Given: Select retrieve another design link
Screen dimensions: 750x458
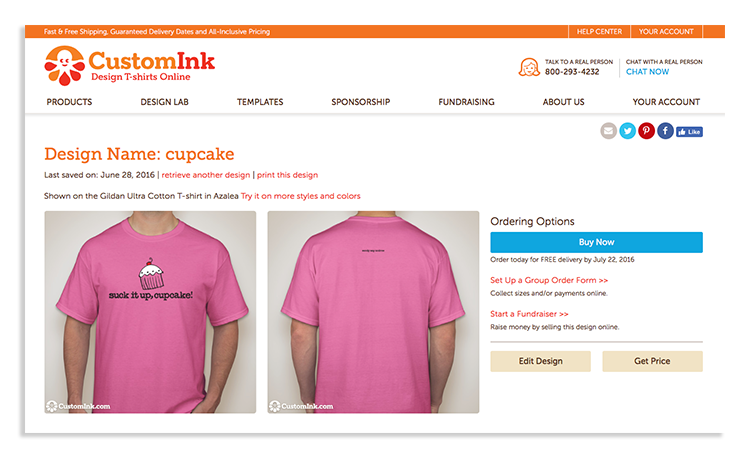Looking at the screenshot, I should 206,175.
